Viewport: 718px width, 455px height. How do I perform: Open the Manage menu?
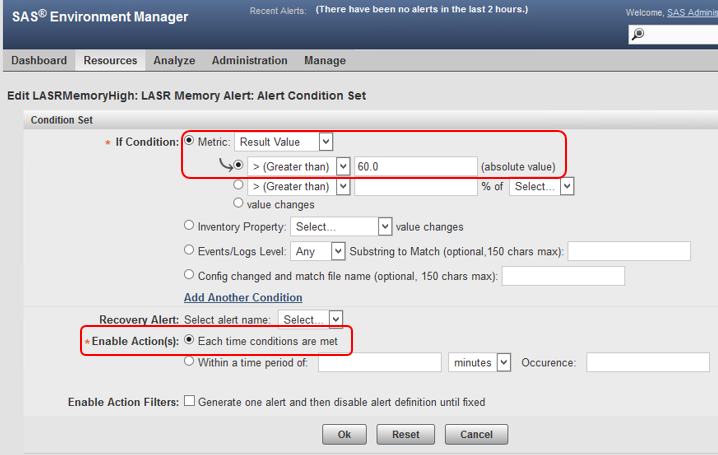(325, 60)
